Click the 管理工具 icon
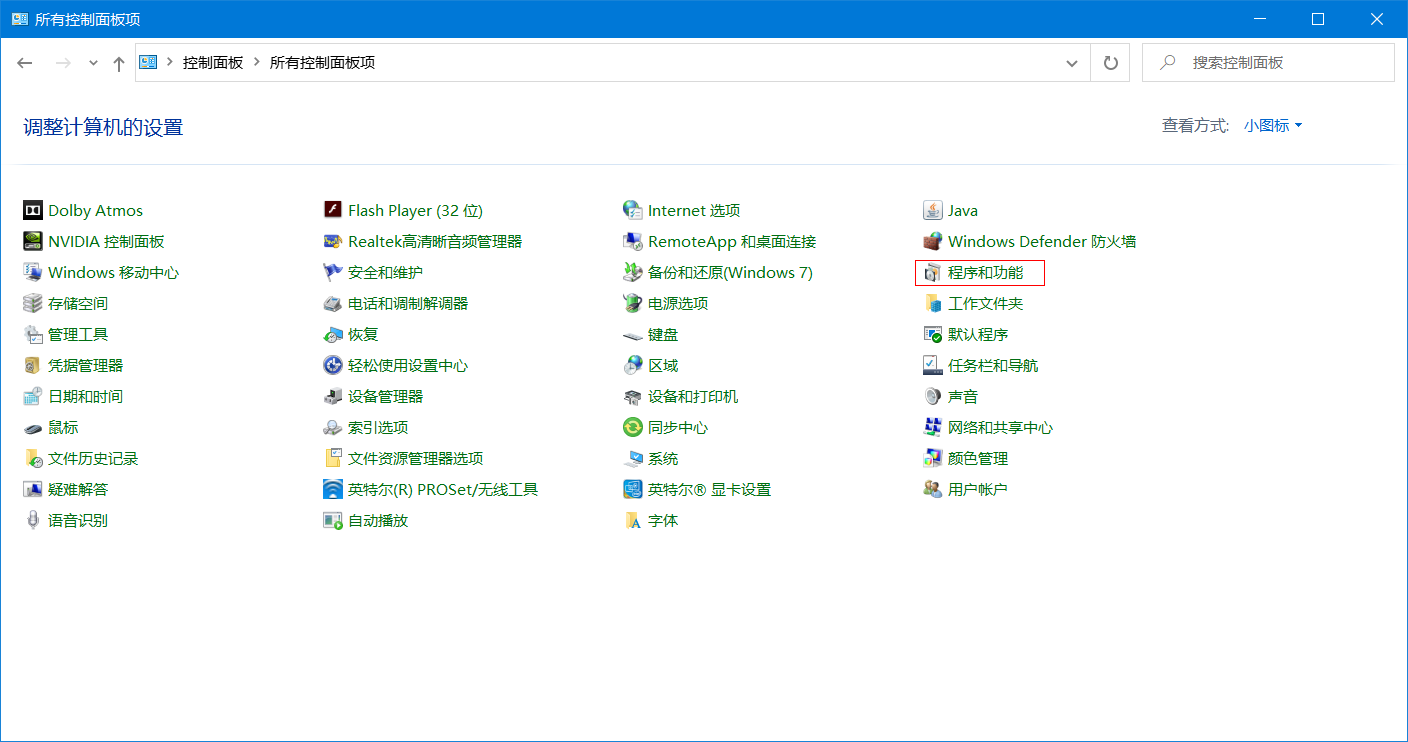The height and width of the screenshot is (742, 1408). pyautogui.click(x=33, y=334)
